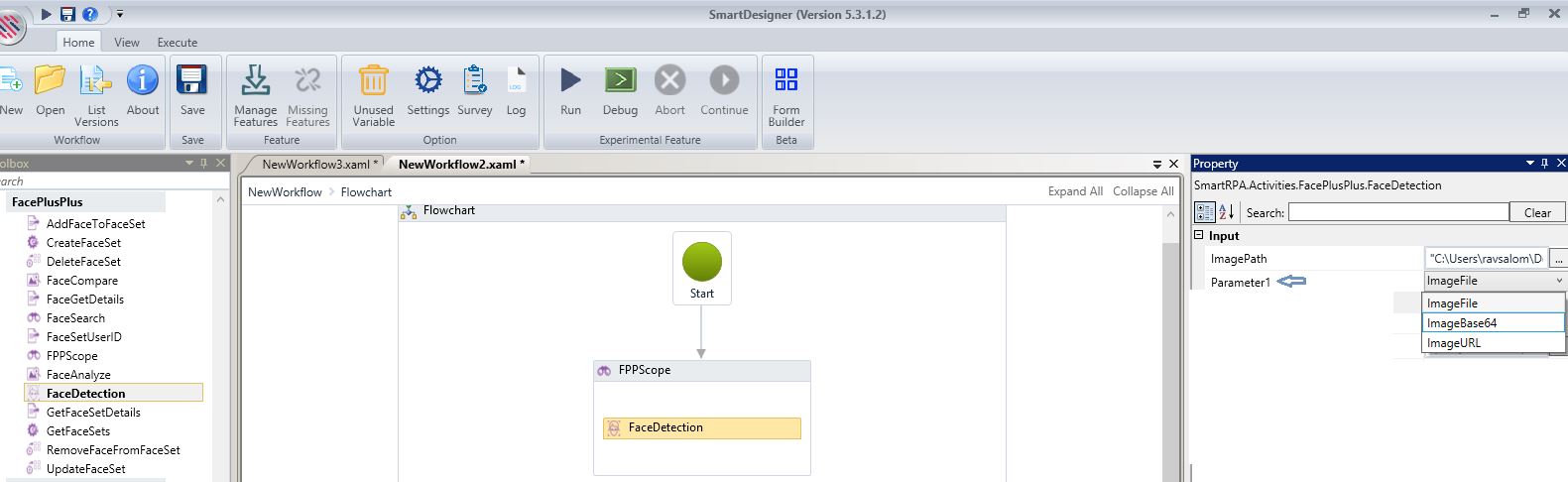Open the Form Builder beta tool

click(785, 80)
